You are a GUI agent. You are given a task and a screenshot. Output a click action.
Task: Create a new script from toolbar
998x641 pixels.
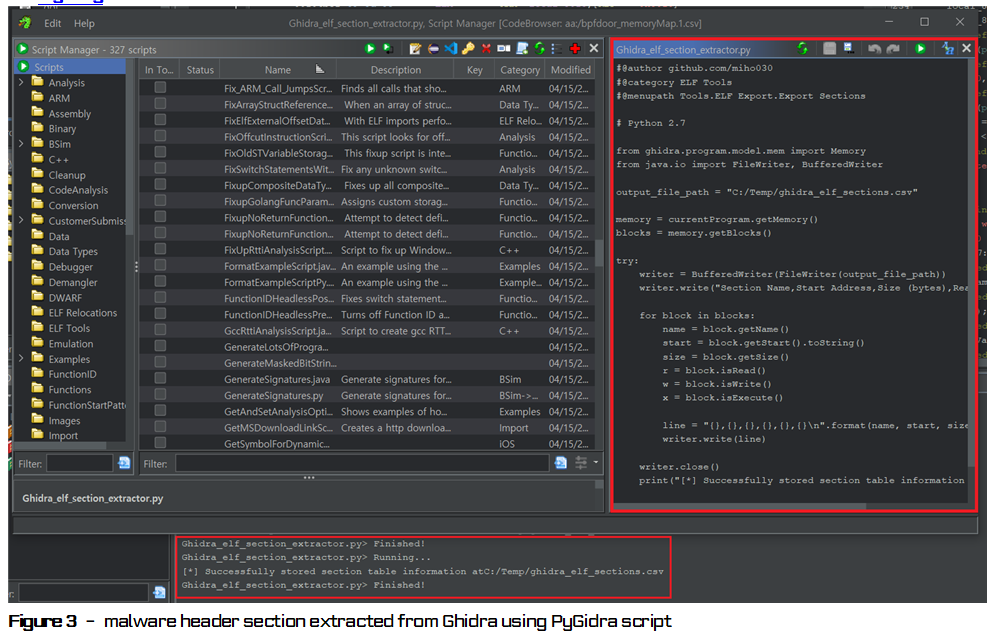(x=522, y=49)
